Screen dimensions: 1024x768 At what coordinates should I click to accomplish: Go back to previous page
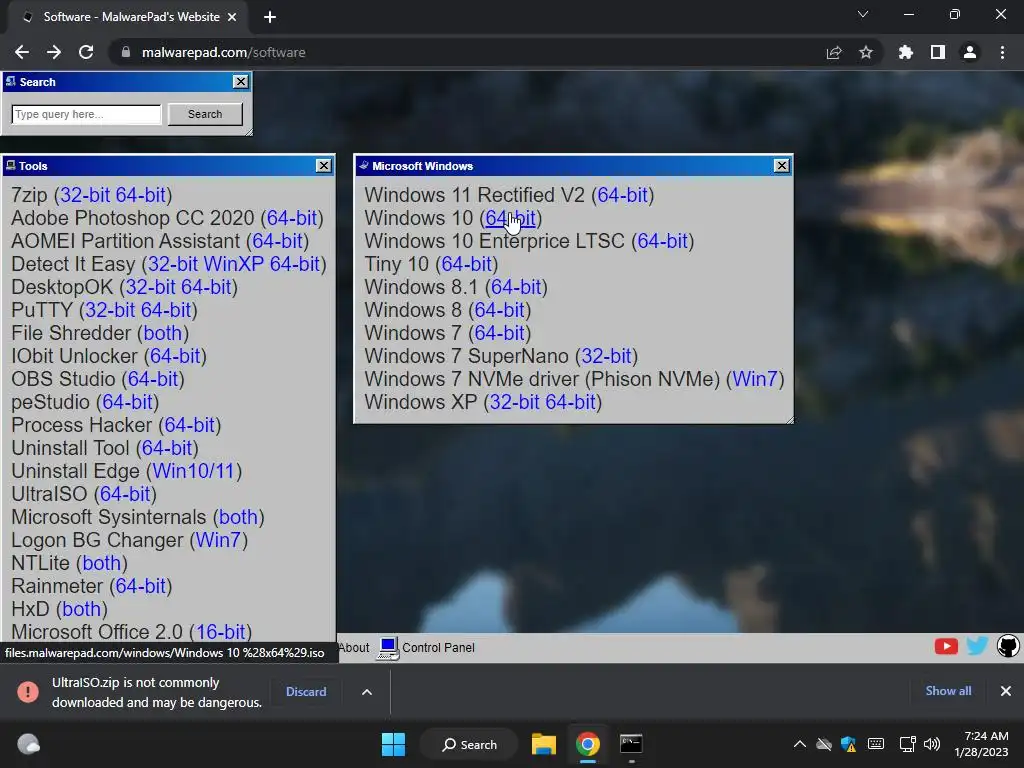tap(22, 52)
